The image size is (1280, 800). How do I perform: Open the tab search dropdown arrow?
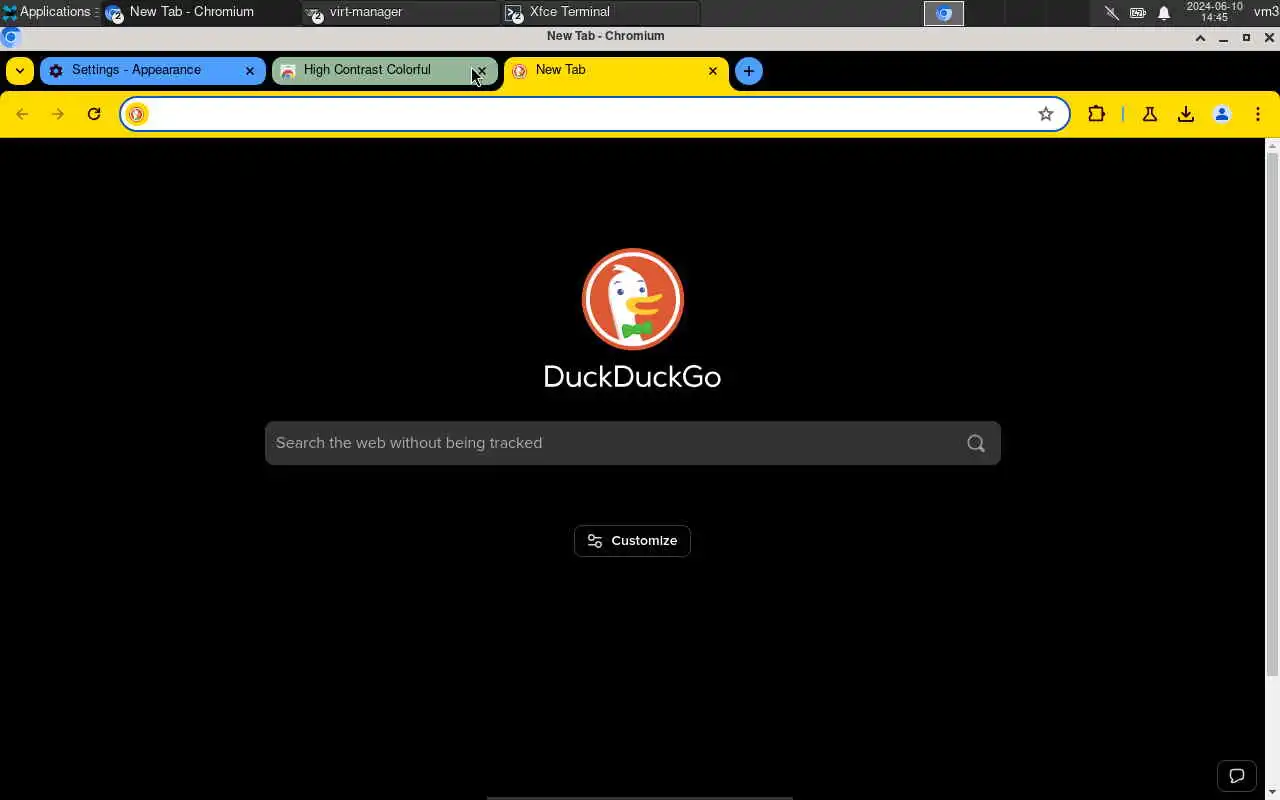(20, 71)
